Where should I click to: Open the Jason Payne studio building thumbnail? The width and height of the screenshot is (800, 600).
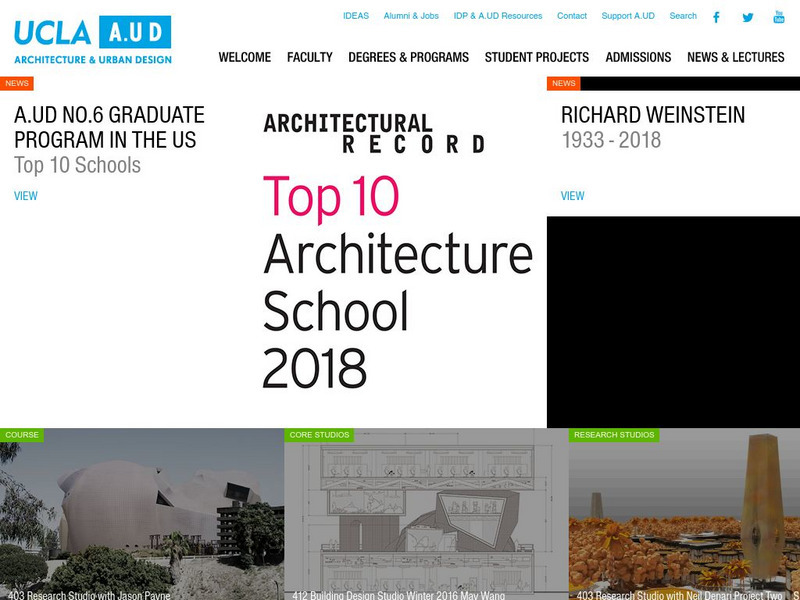[x=142, y=515]
